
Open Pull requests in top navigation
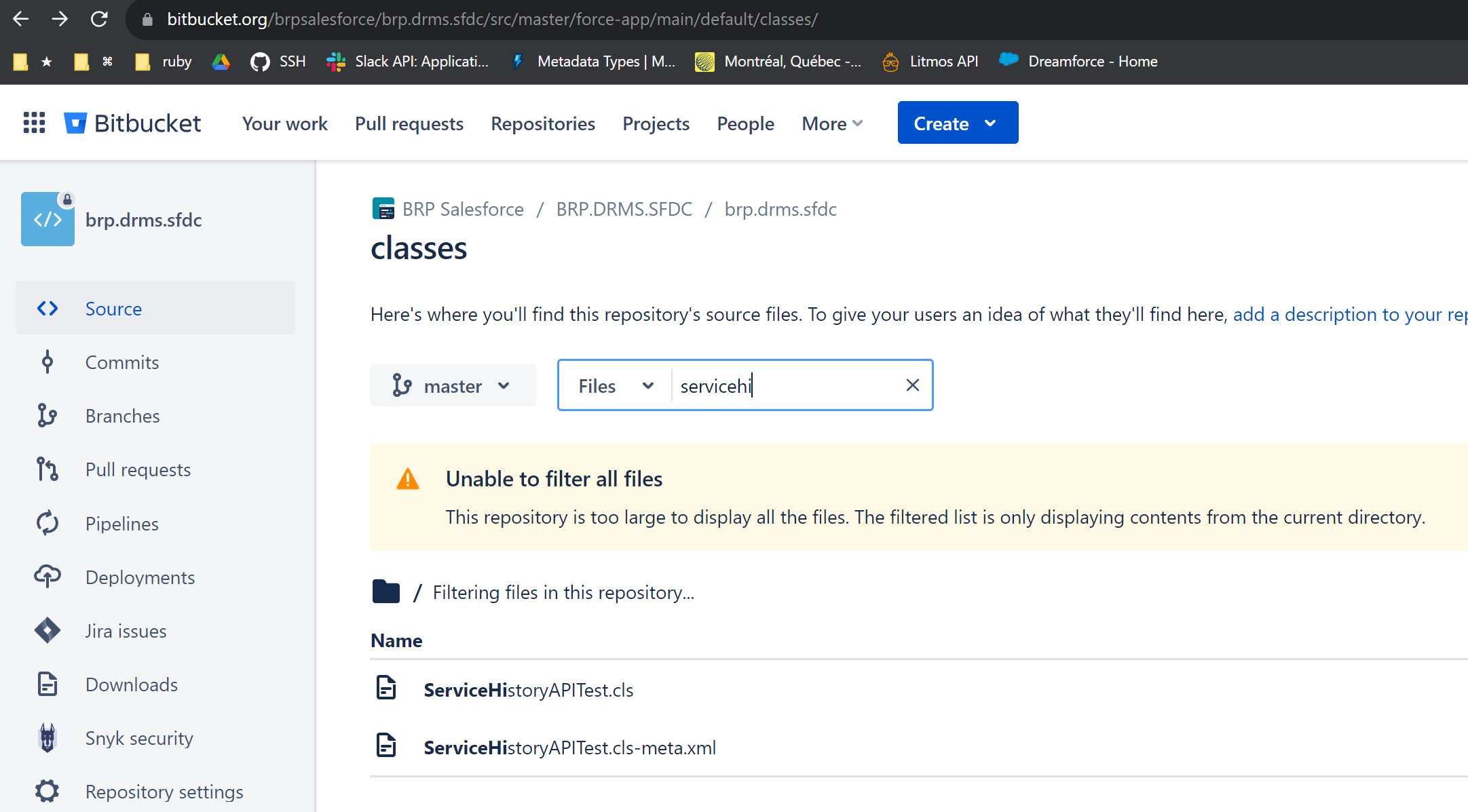(409, 123)
